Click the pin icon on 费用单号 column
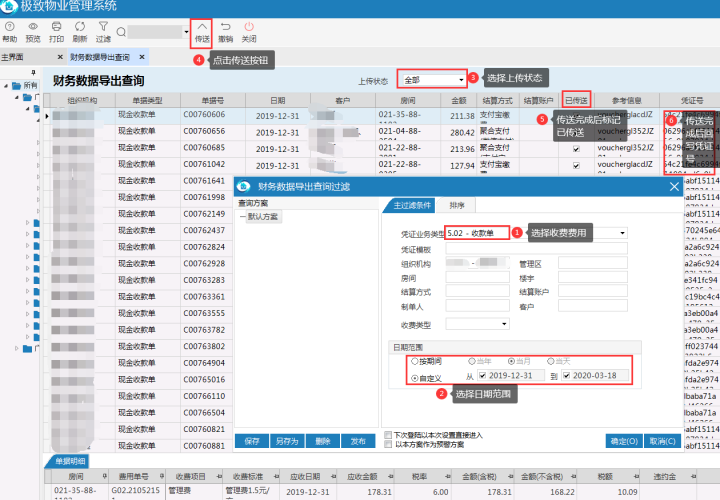This screenshot has width=720, height=500. tap(162, 476)
